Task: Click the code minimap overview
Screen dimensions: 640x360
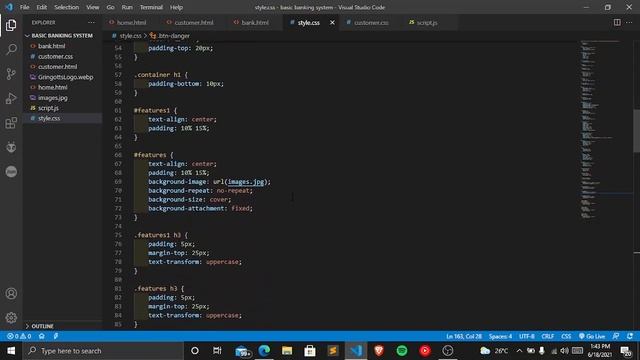Action: click(x=606, y=131)
